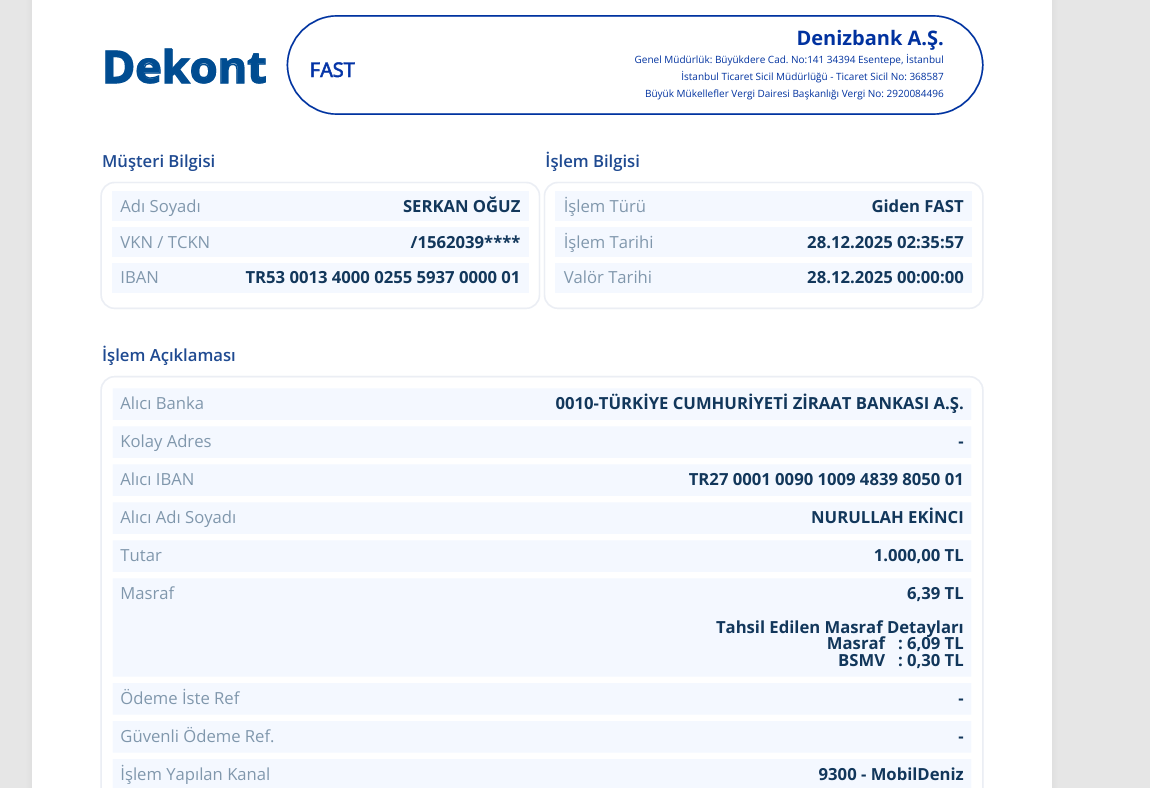
Task: Select sender IBAN TR53 0013 4000 0255 5937 0000 01
Action: point(382,277)
